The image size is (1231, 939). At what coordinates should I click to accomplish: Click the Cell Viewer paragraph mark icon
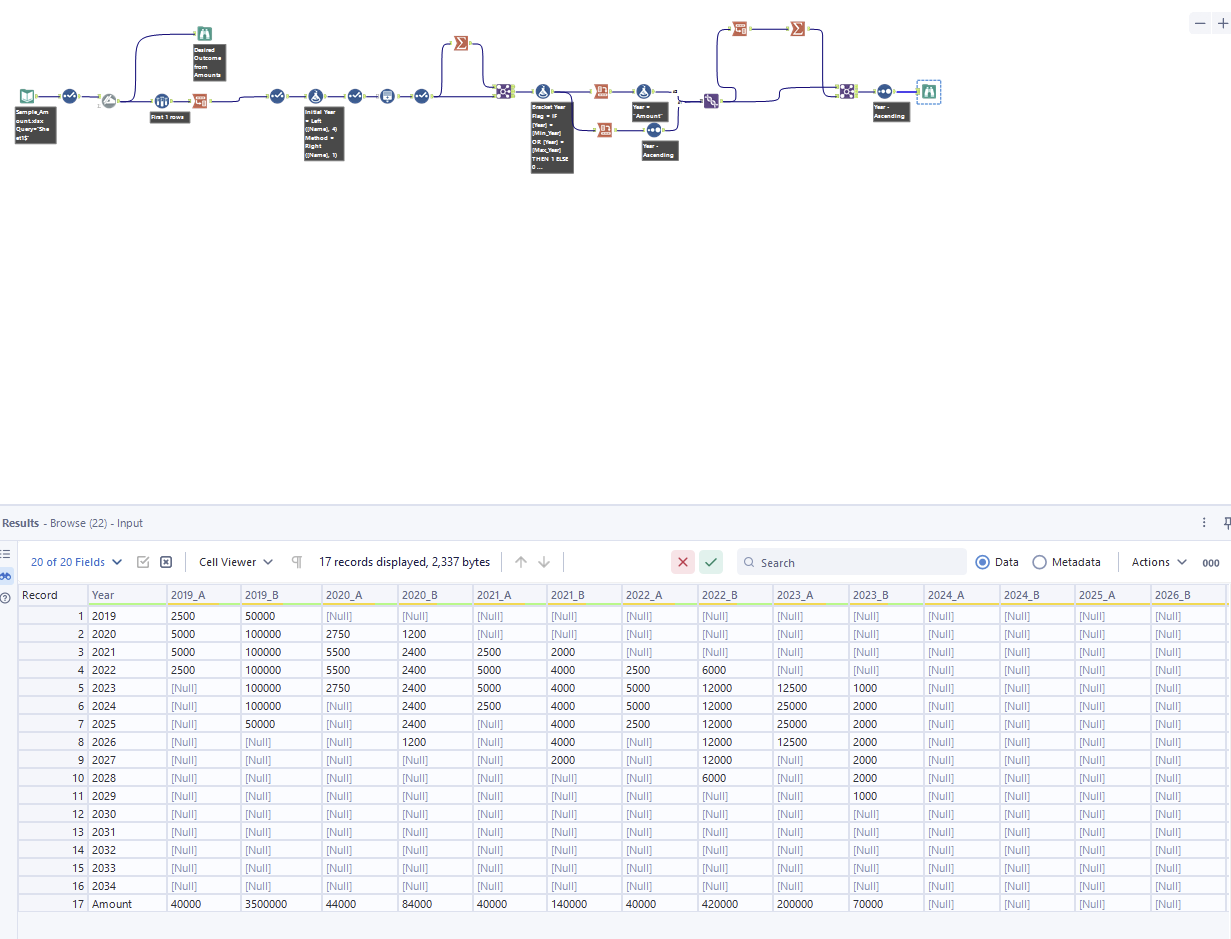[x=297, y=562]
